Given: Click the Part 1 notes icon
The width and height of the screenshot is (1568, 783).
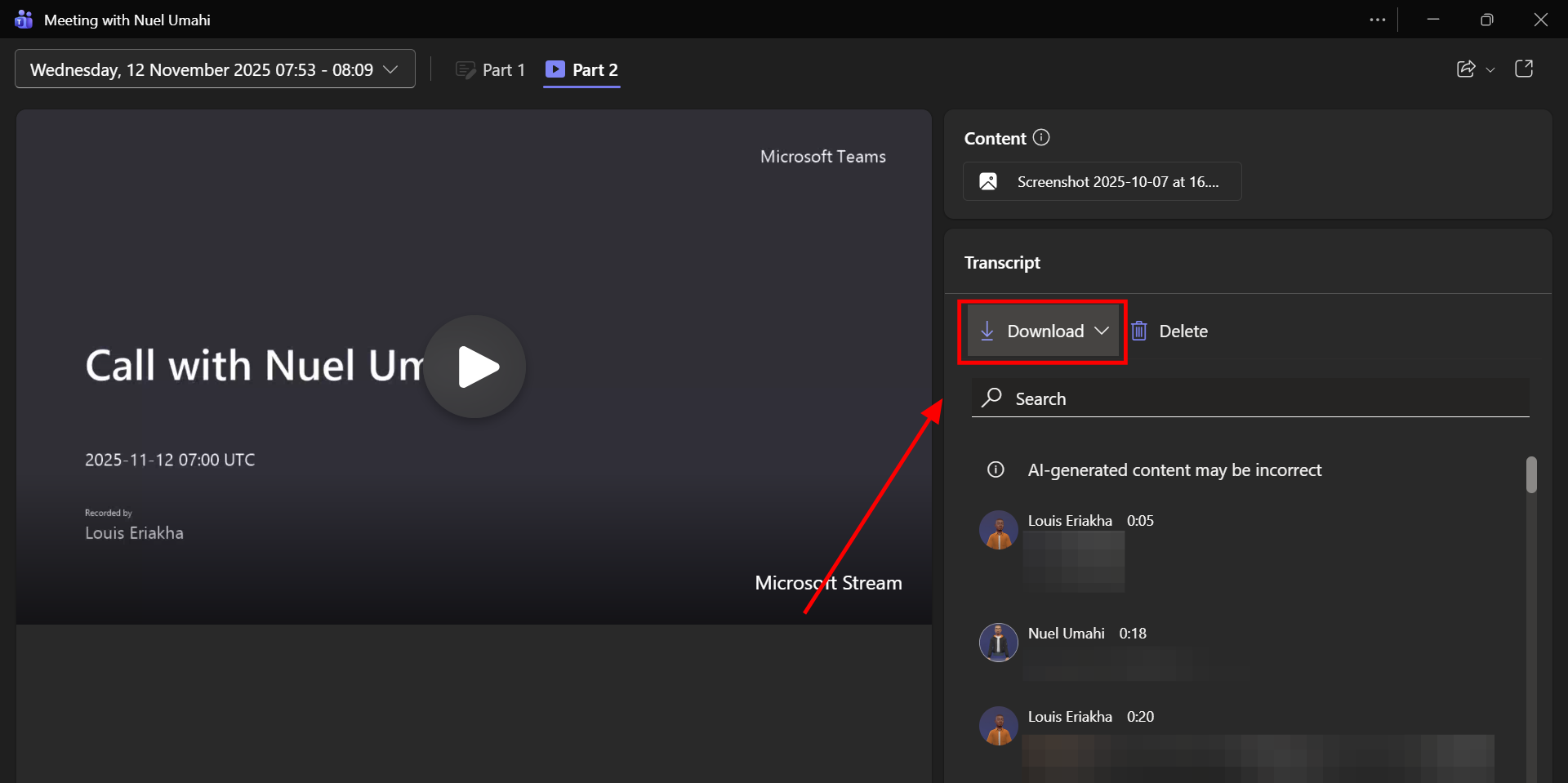Looking at the screenshot, I should click(465, 70).
